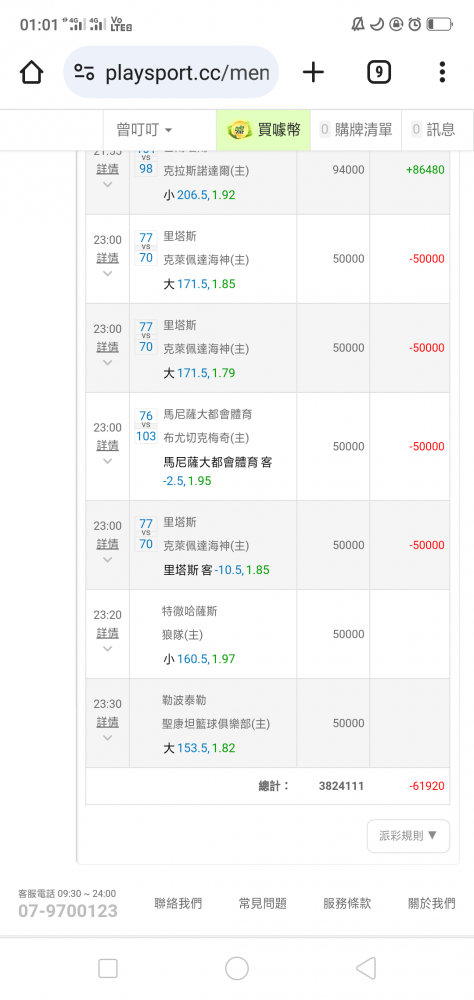Select the 買噱幣 tab

[x=263, y=130]
